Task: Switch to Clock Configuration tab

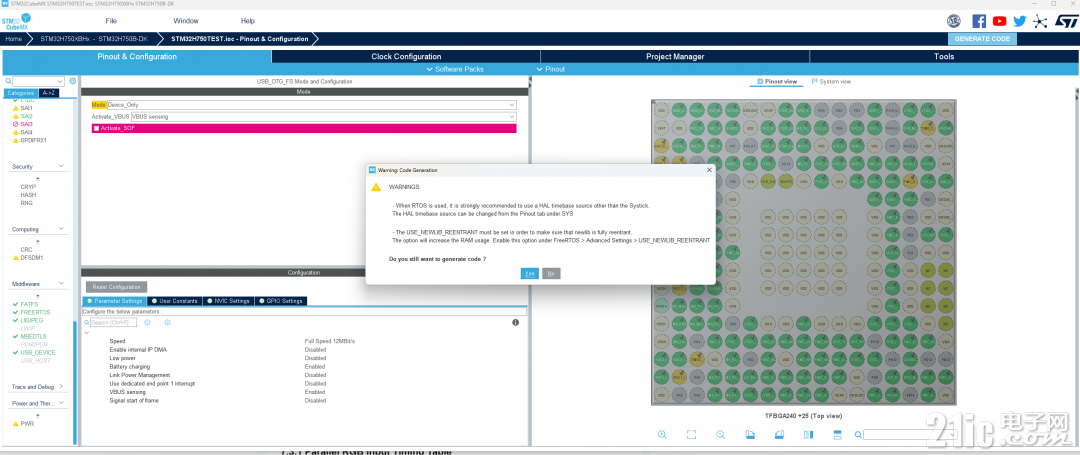Action: click(406, 56)
